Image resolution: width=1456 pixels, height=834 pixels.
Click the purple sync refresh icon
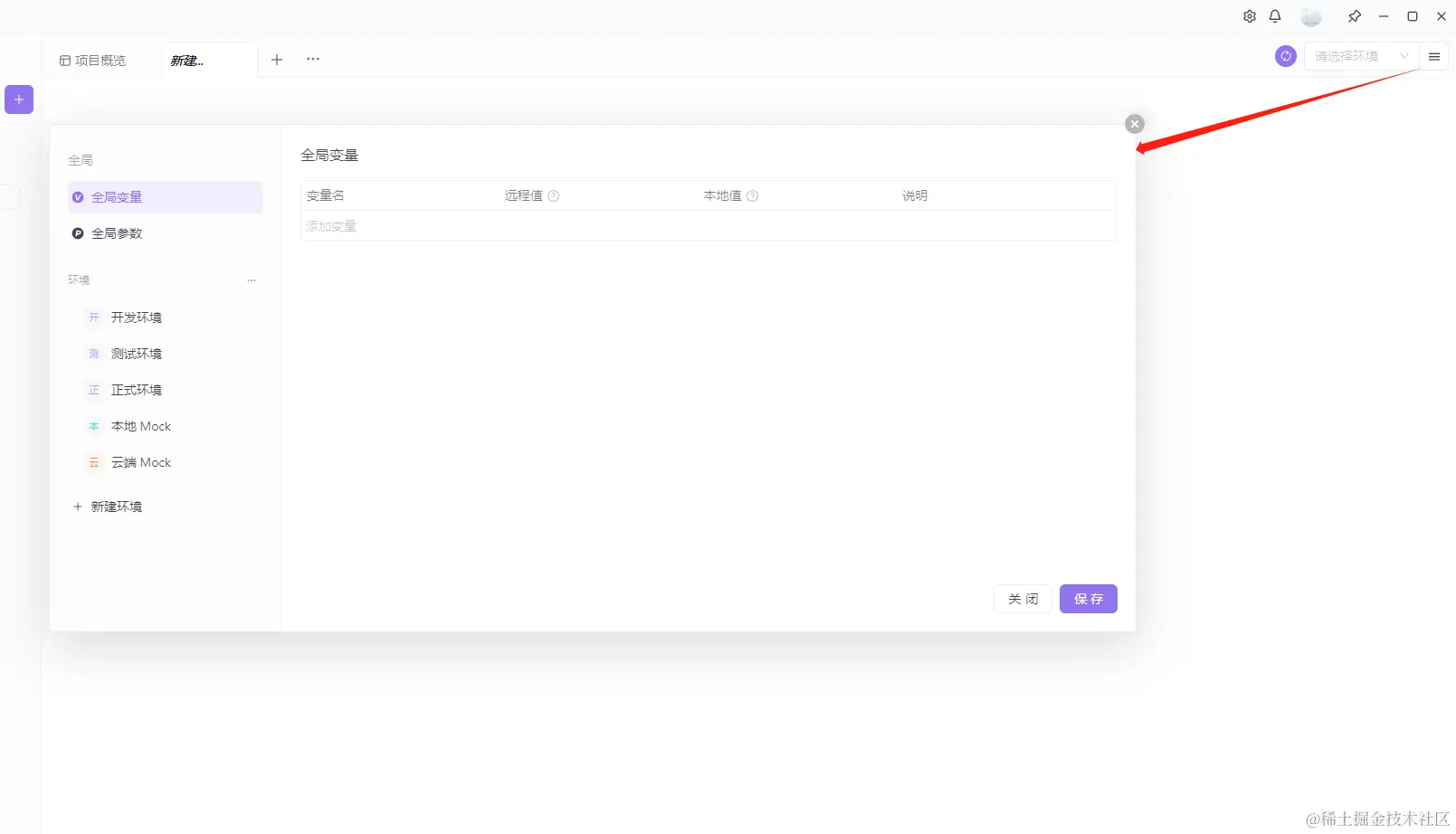[1286, 56]
